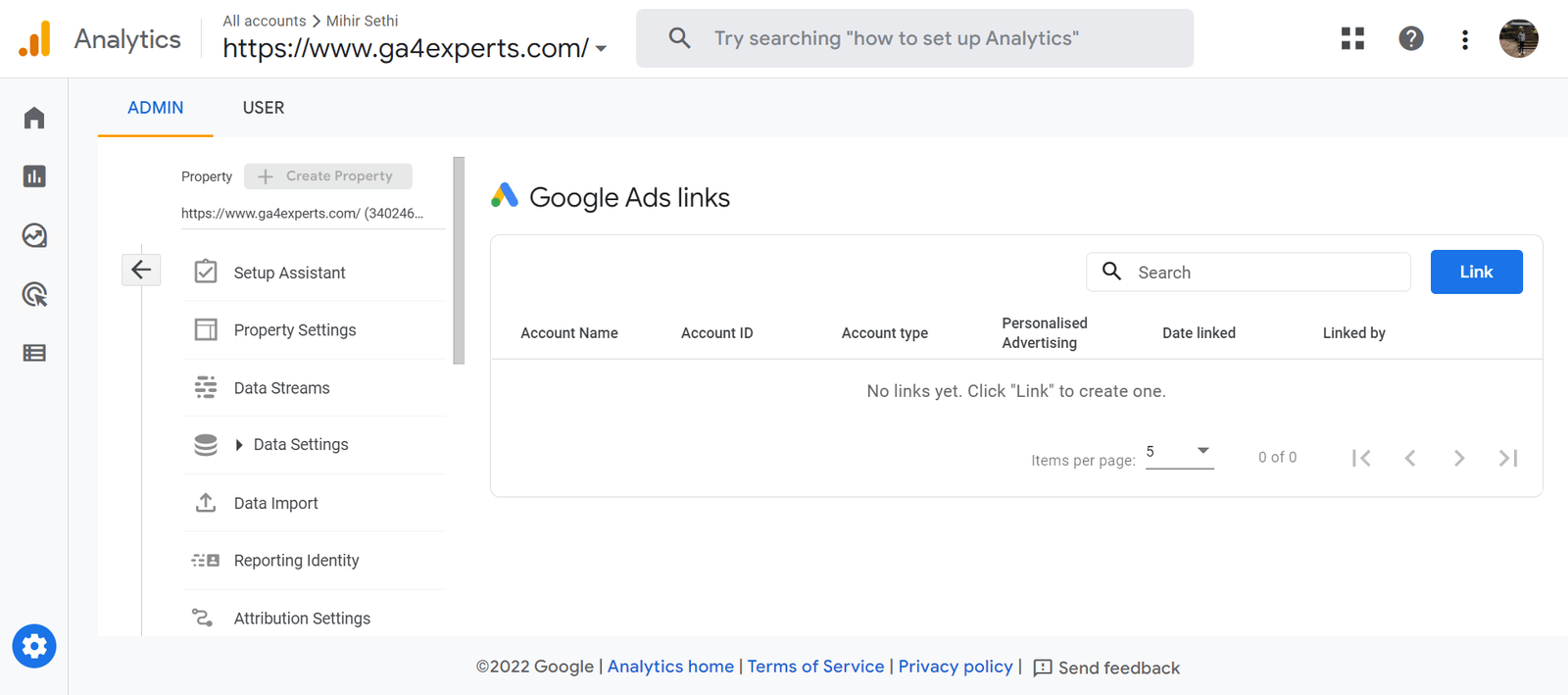Click the Advertising icon in sidebar
Screen dimensions: 1568x695
33,294
